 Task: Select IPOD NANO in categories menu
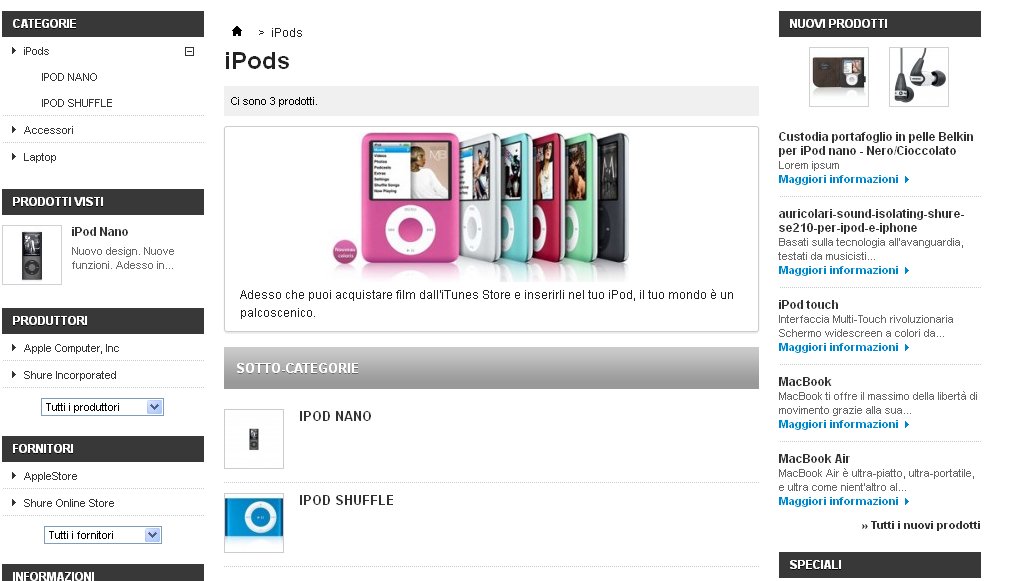[x=69, y=77]
